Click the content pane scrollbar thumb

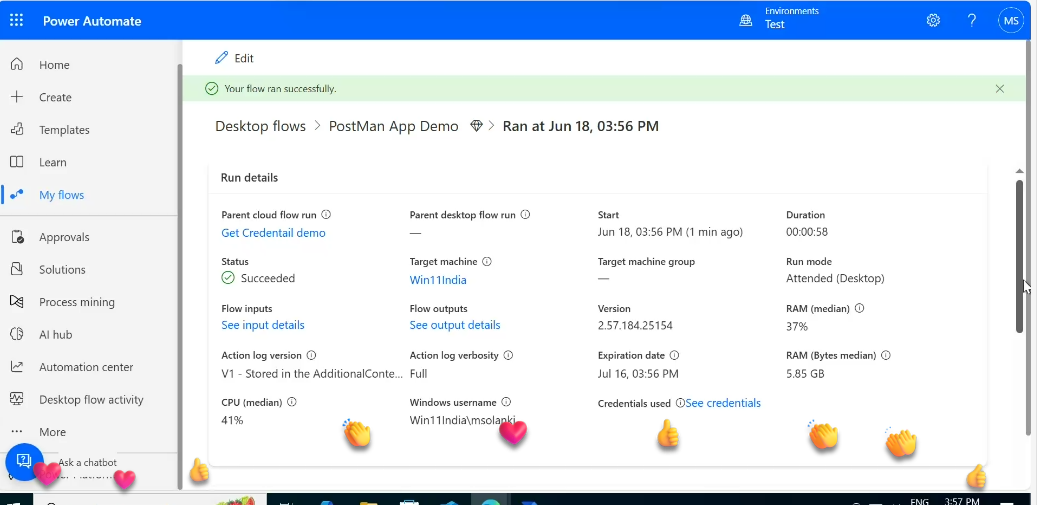(x=1020, y=255)
